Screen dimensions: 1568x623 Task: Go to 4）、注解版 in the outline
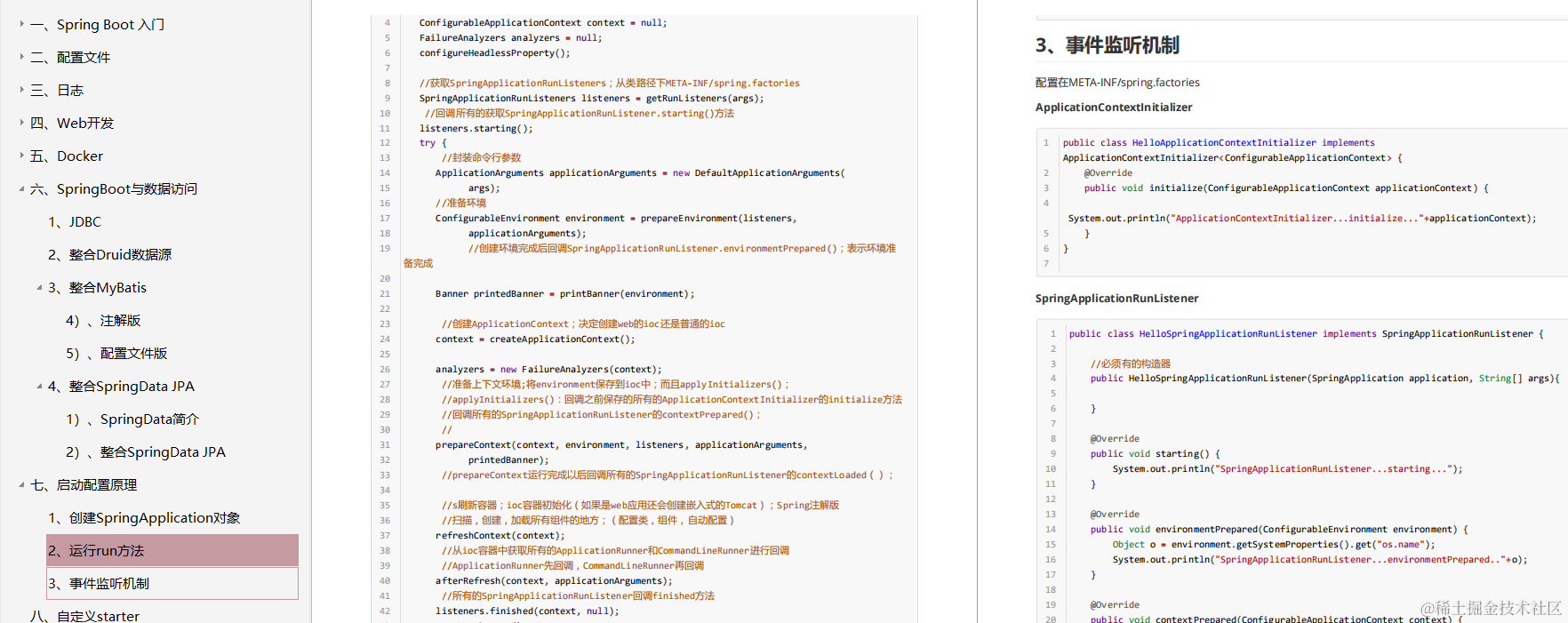tap(103, 320)
